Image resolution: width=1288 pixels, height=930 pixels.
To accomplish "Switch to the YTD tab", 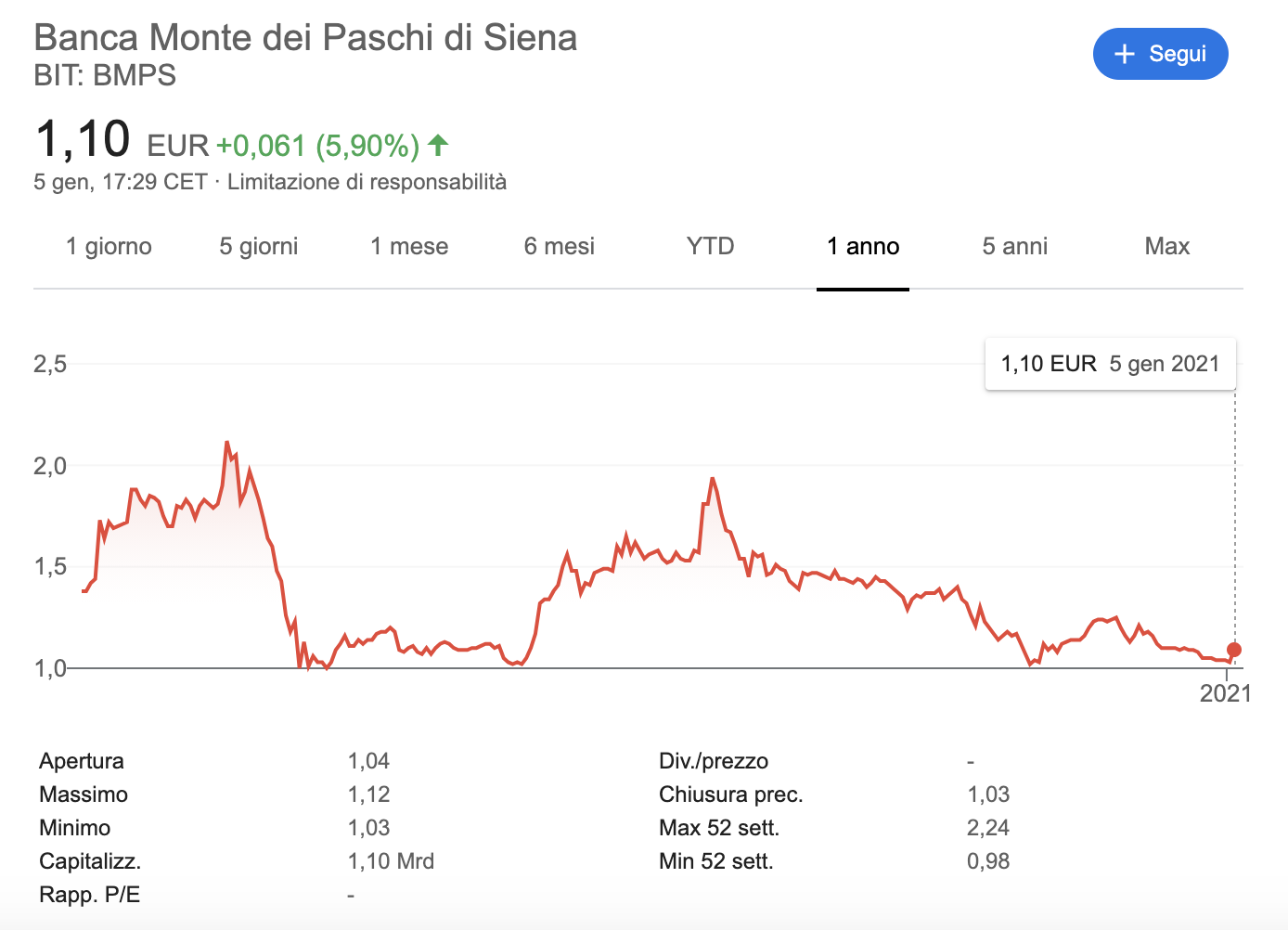I will point(711,246).
